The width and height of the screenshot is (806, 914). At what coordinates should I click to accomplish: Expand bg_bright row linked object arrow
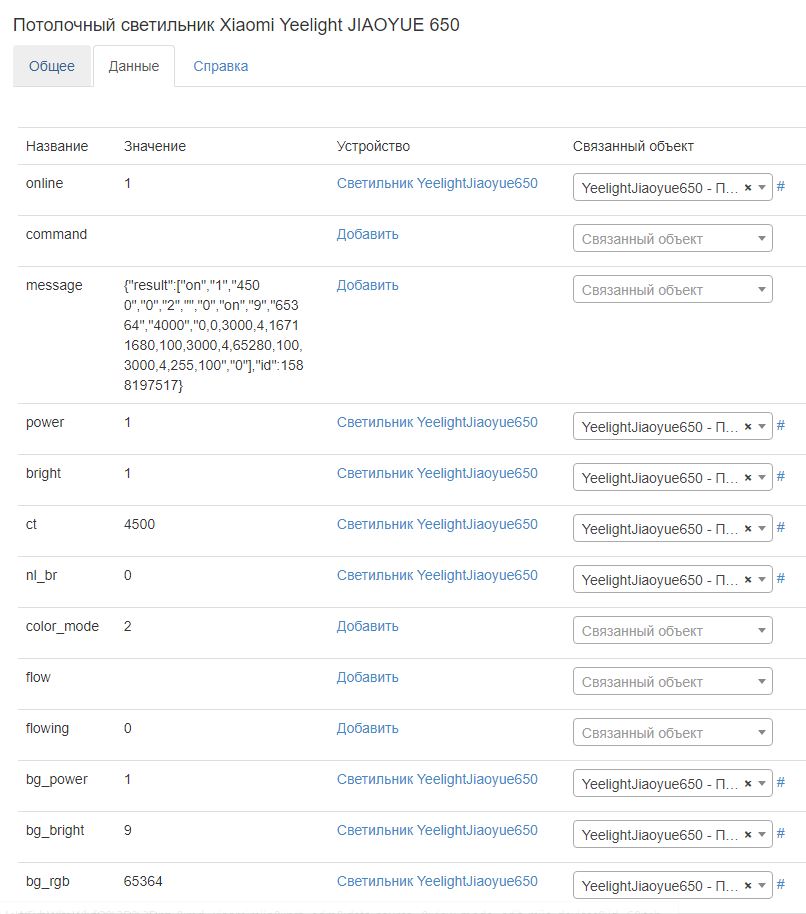[x=762, y=835]
